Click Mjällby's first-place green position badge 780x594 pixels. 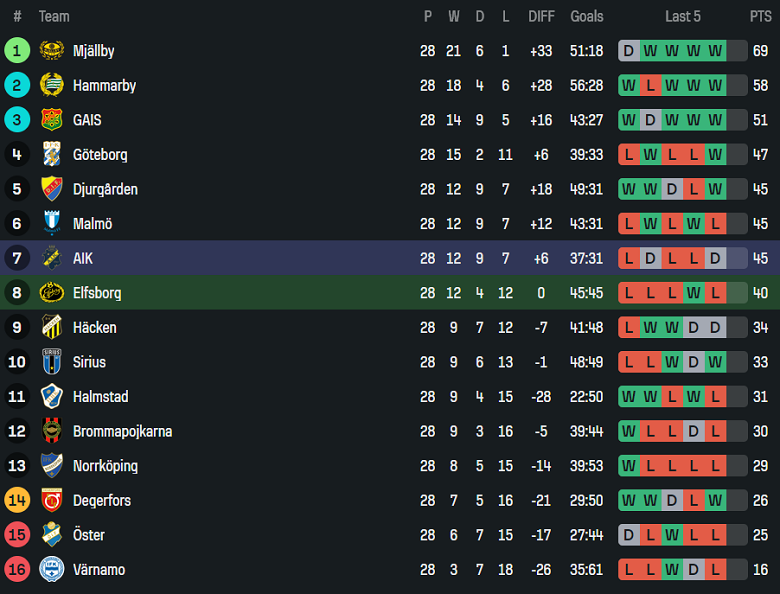[17, 51]
